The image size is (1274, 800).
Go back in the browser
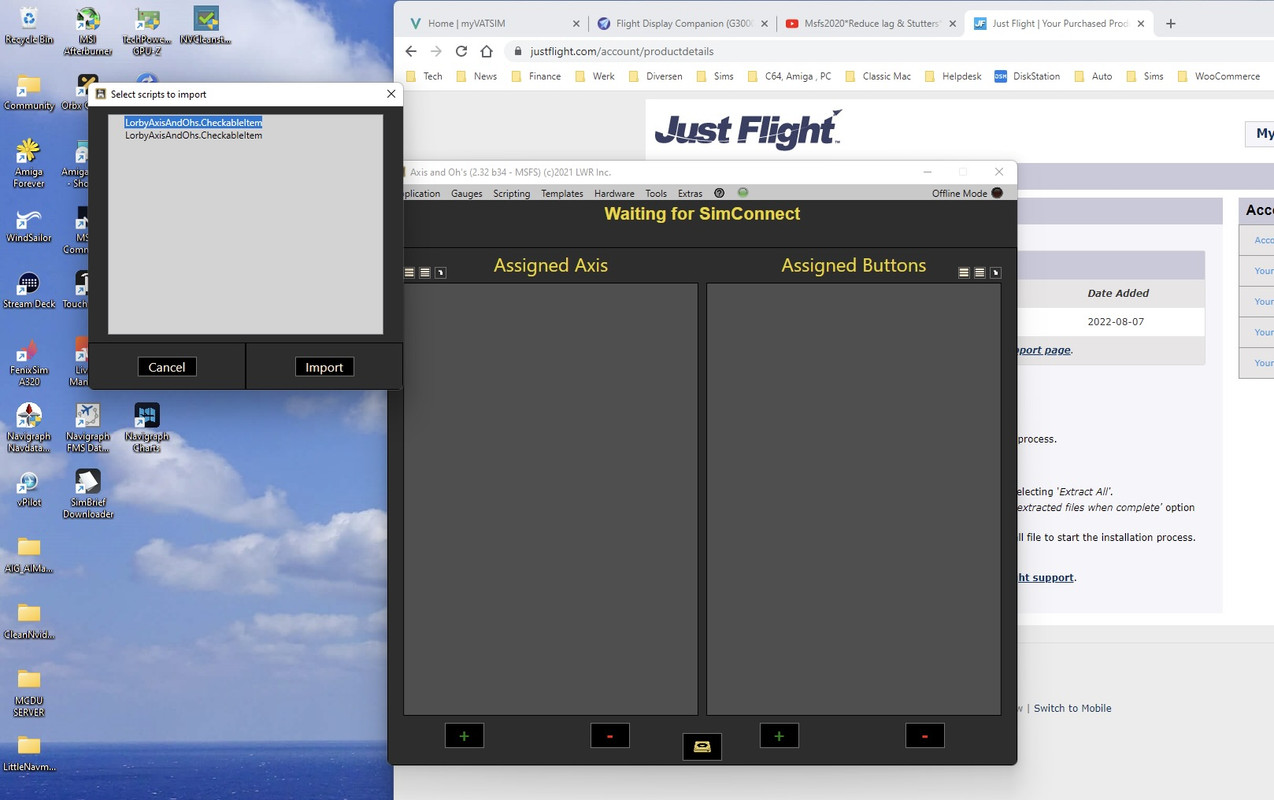(x=411, y=51)
